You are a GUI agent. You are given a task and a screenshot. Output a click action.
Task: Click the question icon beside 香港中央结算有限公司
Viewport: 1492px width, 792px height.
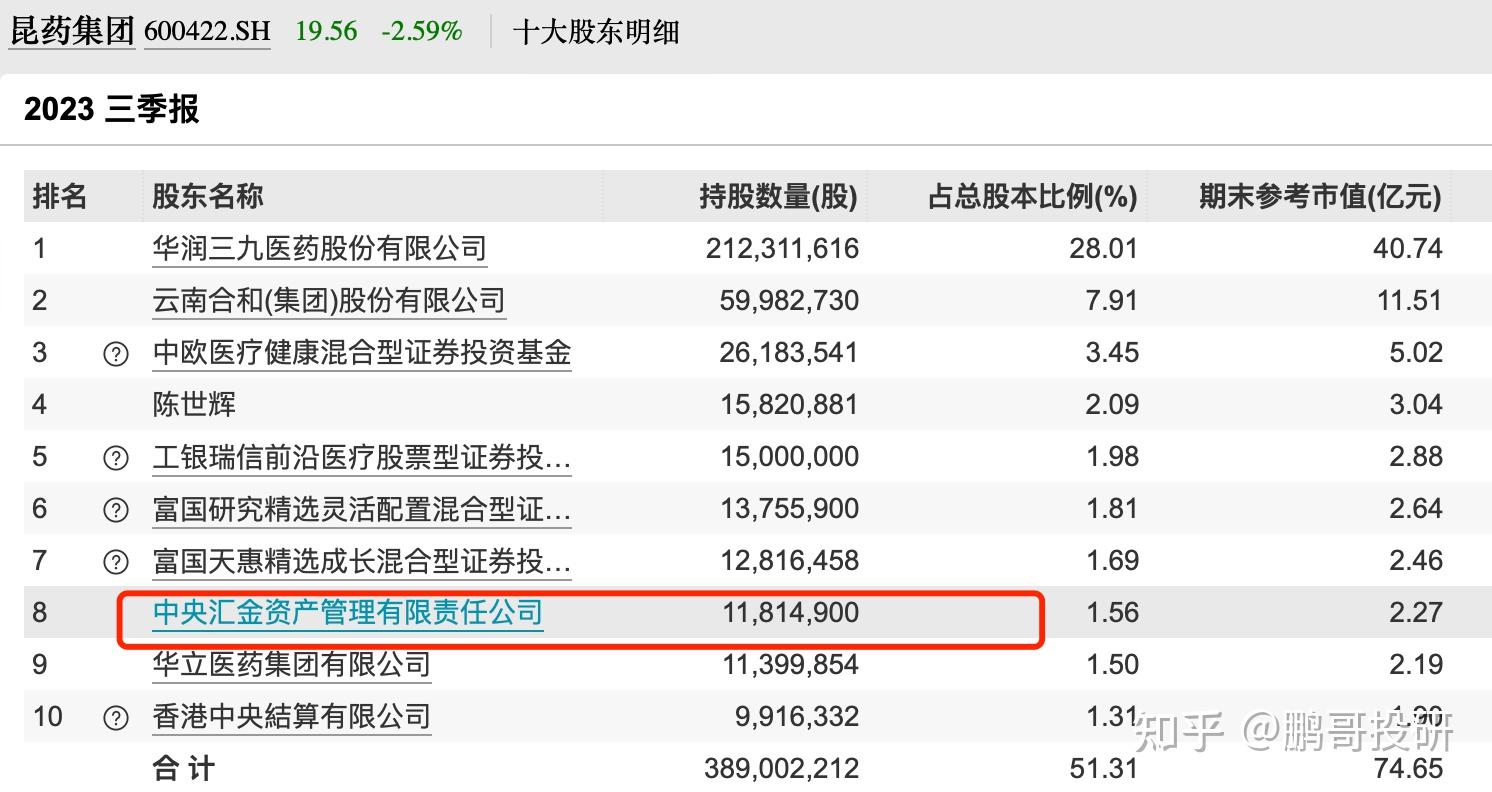[116, 718]
